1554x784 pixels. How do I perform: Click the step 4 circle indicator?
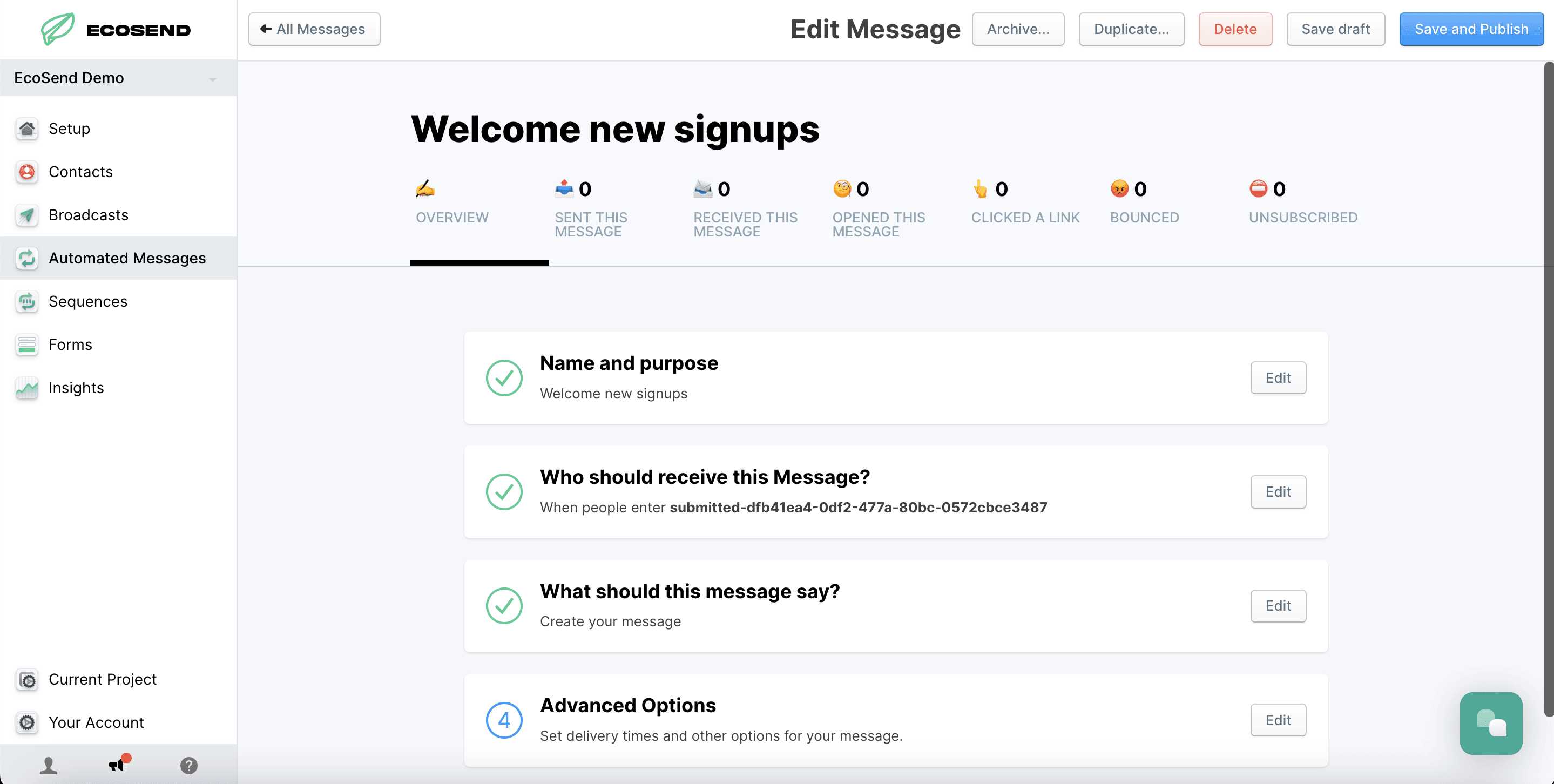point(504,720)
